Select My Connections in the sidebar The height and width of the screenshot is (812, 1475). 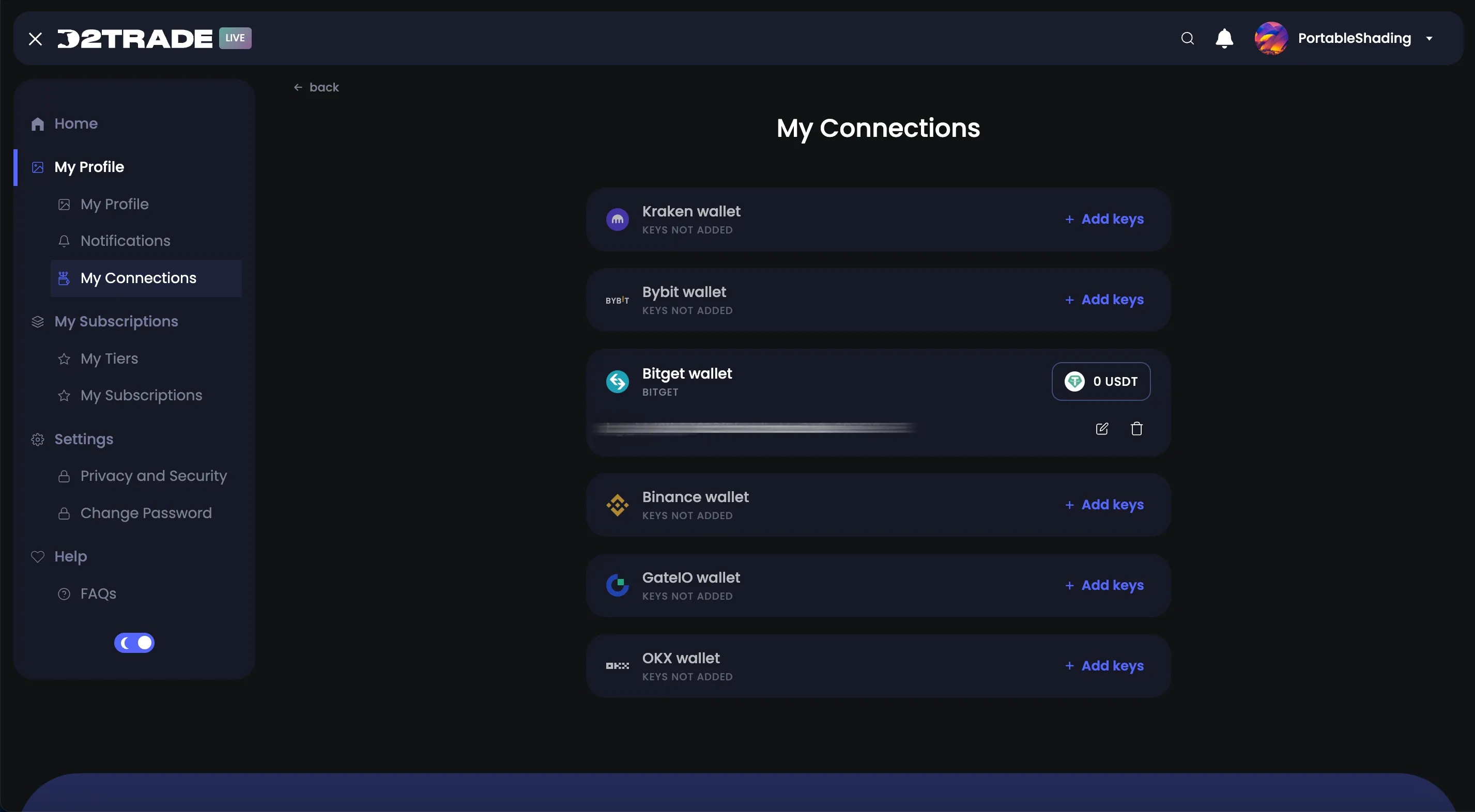point(146,278)
